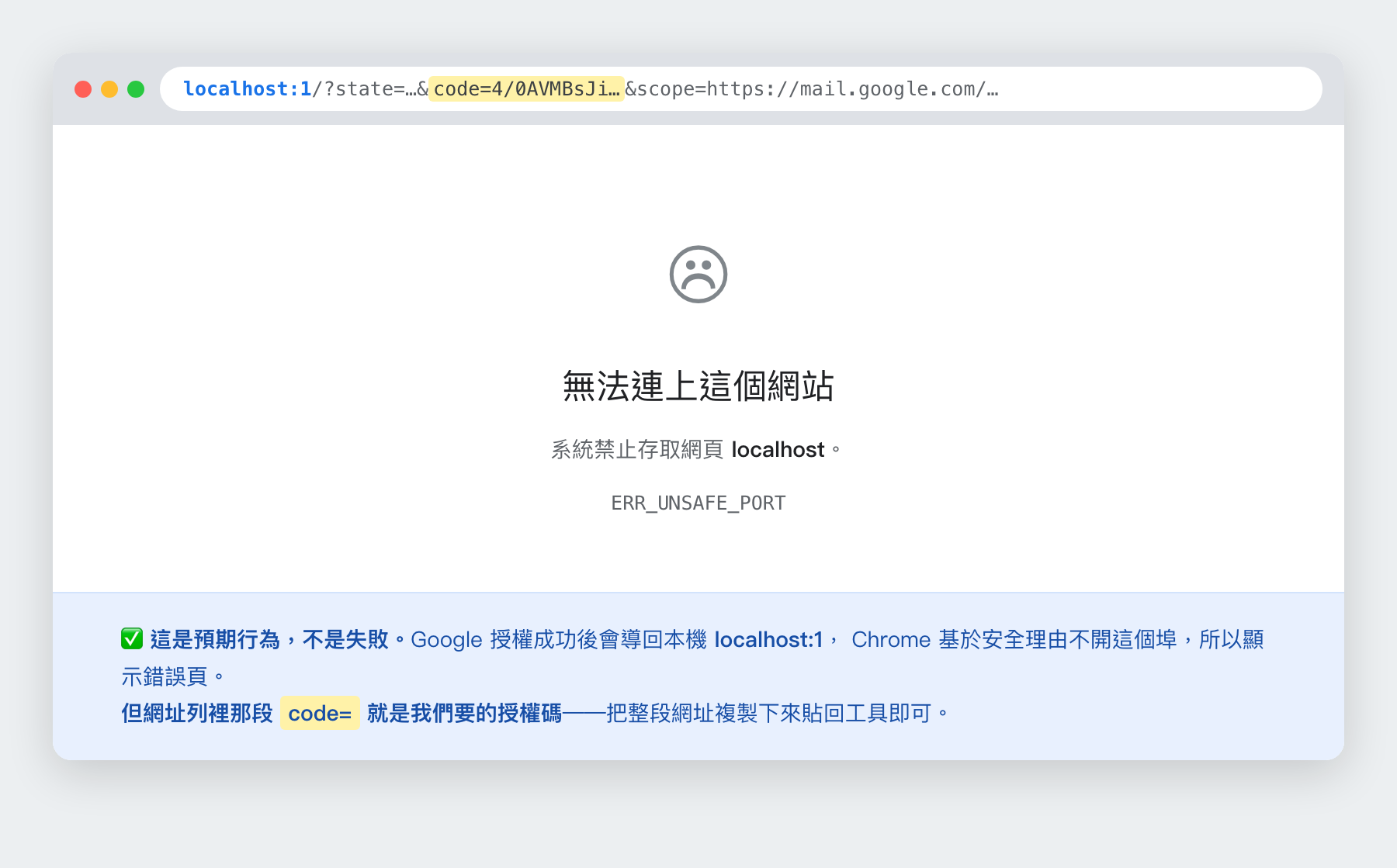Click the green maximize window button

click(136, 89)
